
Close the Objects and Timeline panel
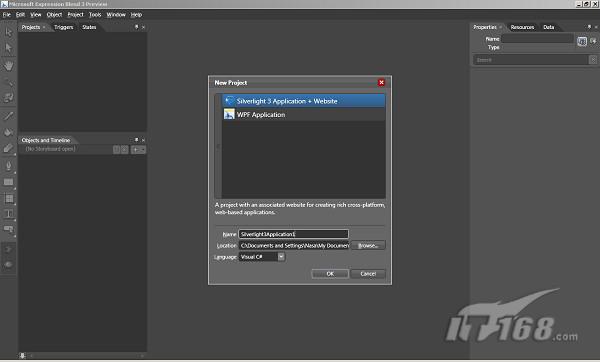click(143, 140)
